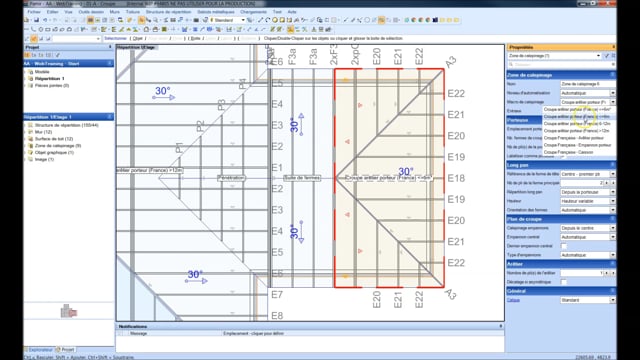Click the Undo arrow icon in the toolbar

pyautogui.click(x=45, y=20)
